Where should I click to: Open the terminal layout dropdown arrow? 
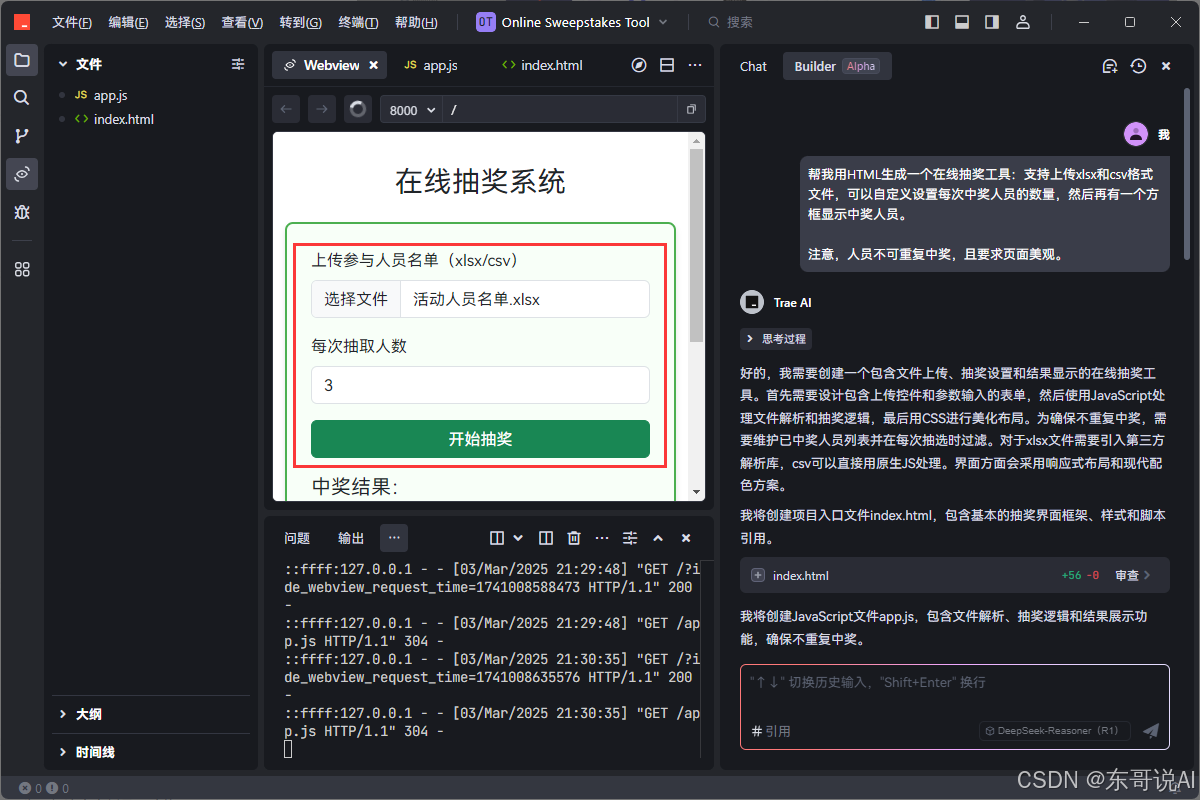pos(518,538)
